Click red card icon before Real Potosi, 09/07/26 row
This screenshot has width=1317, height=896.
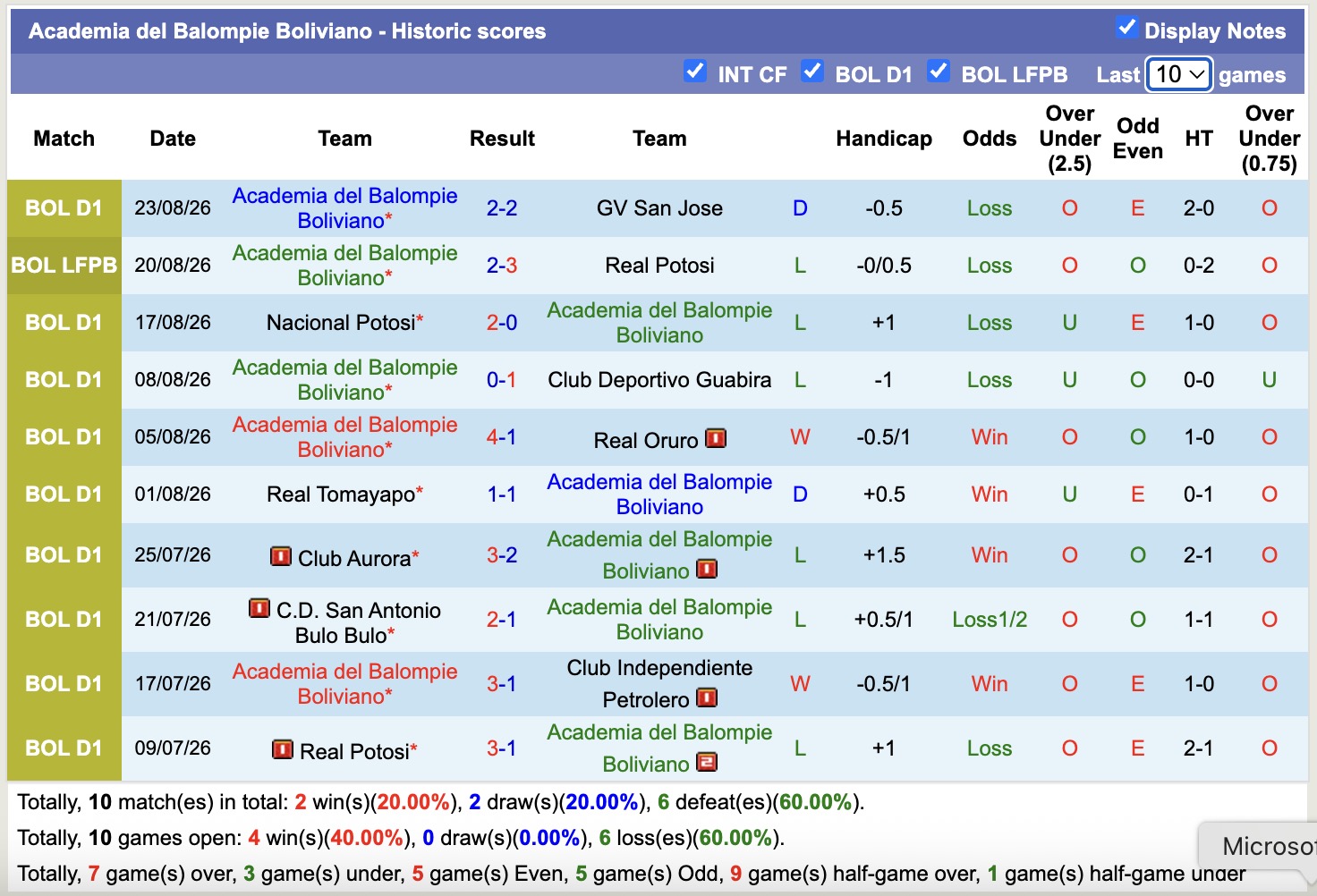pyautogui.click(x=283, y=749)
